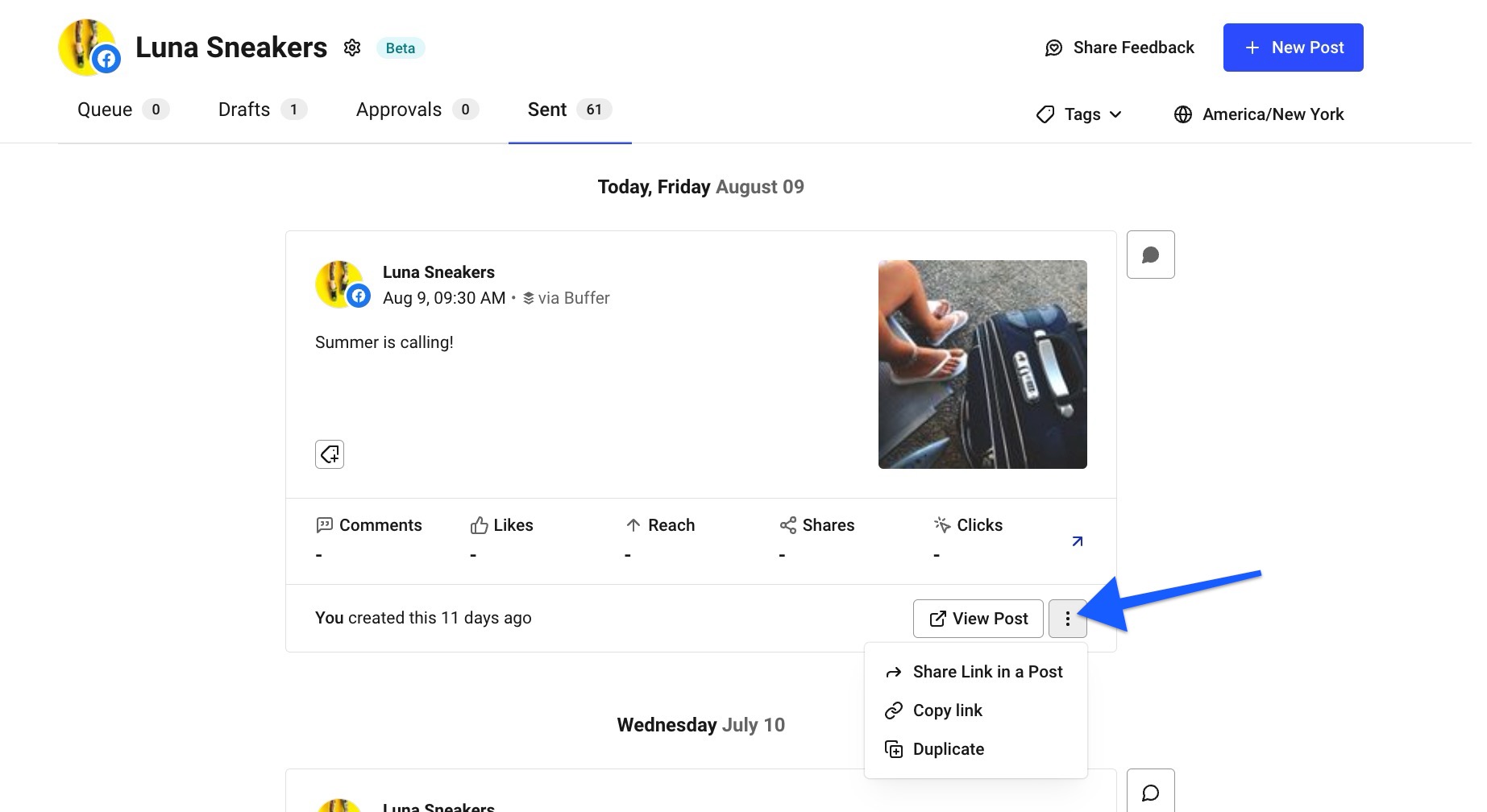
Task: Click the Likes metric label
Action: (501, 525)
